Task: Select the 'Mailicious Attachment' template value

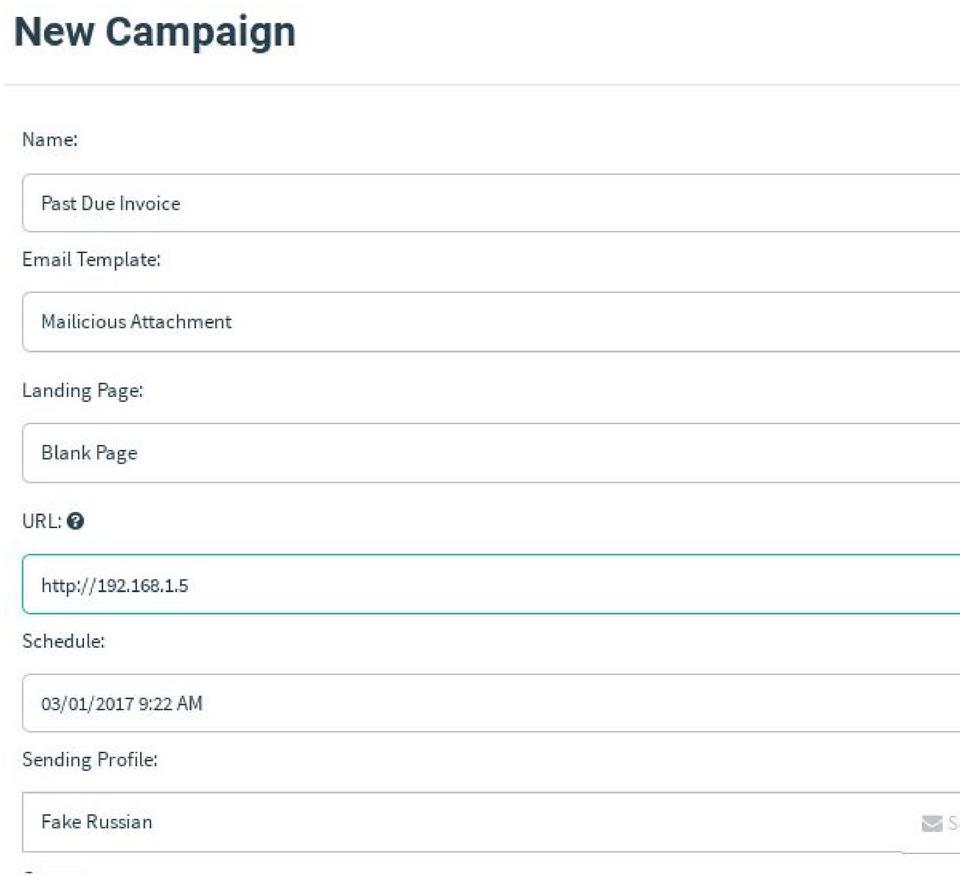Action: click(x=136, y=322)
